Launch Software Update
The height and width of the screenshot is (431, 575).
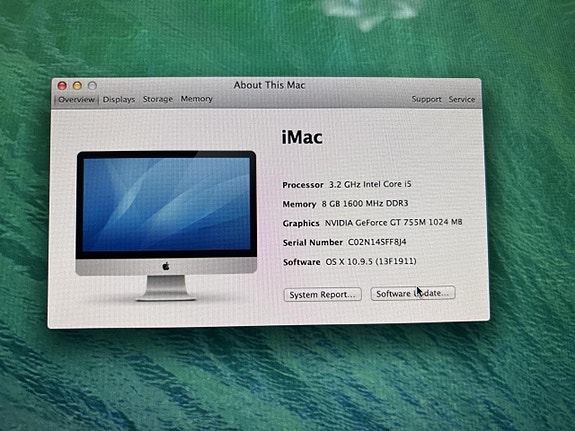(413, 293)
